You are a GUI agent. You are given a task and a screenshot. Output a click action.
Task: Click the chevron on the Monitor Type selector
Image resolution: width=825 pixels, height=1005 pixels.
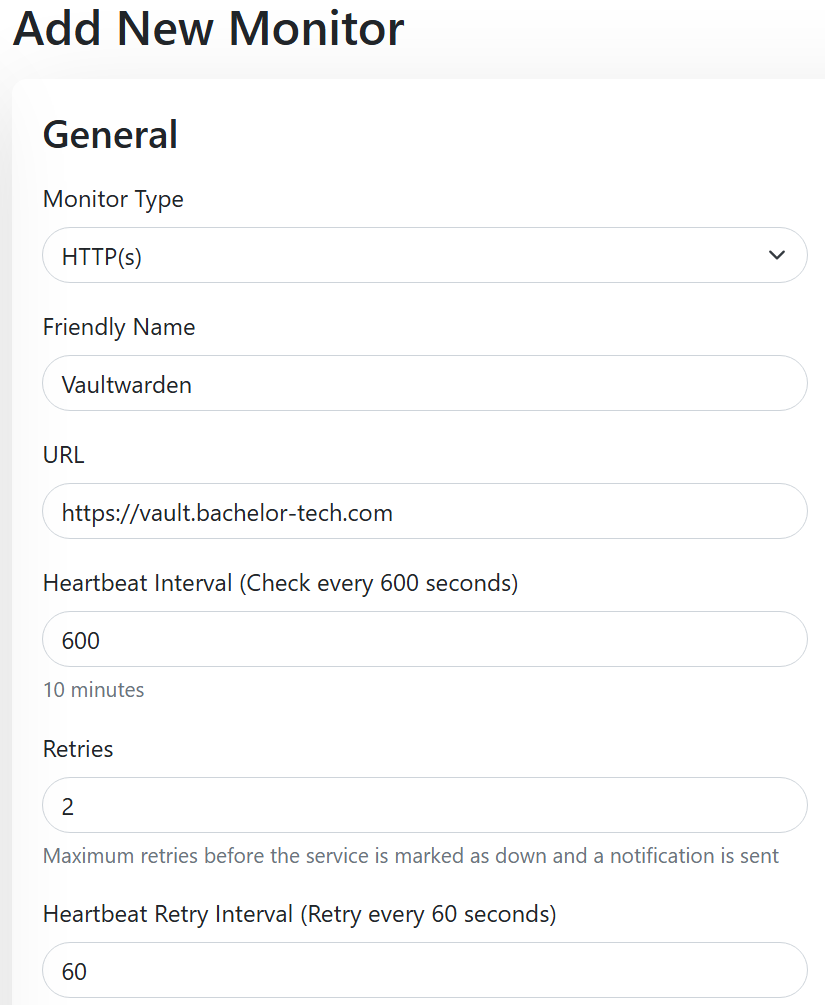tap(776, 255)
